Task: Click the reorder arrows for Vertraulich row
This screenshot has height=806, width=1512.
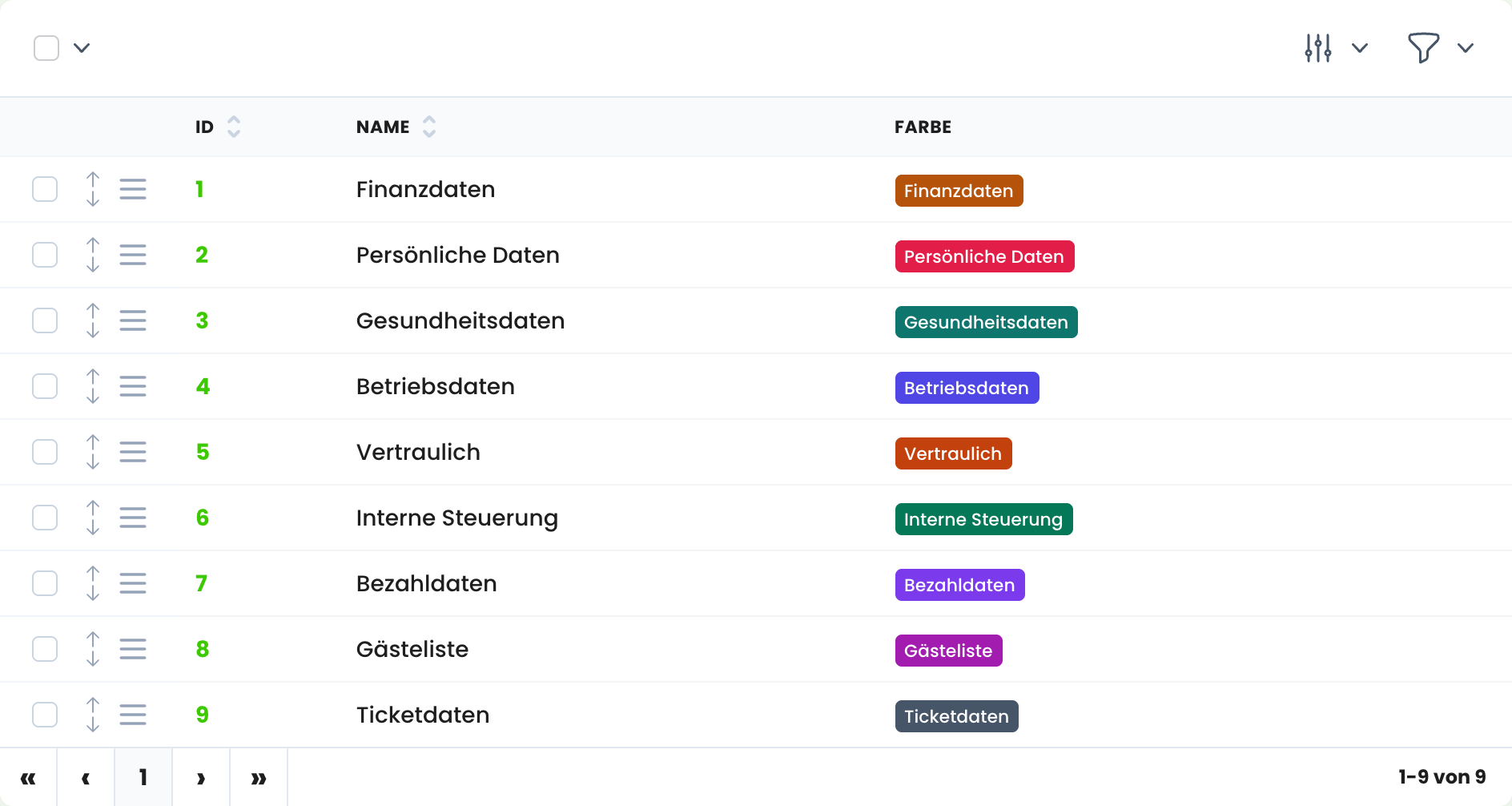Action: (x=93, y=452)
